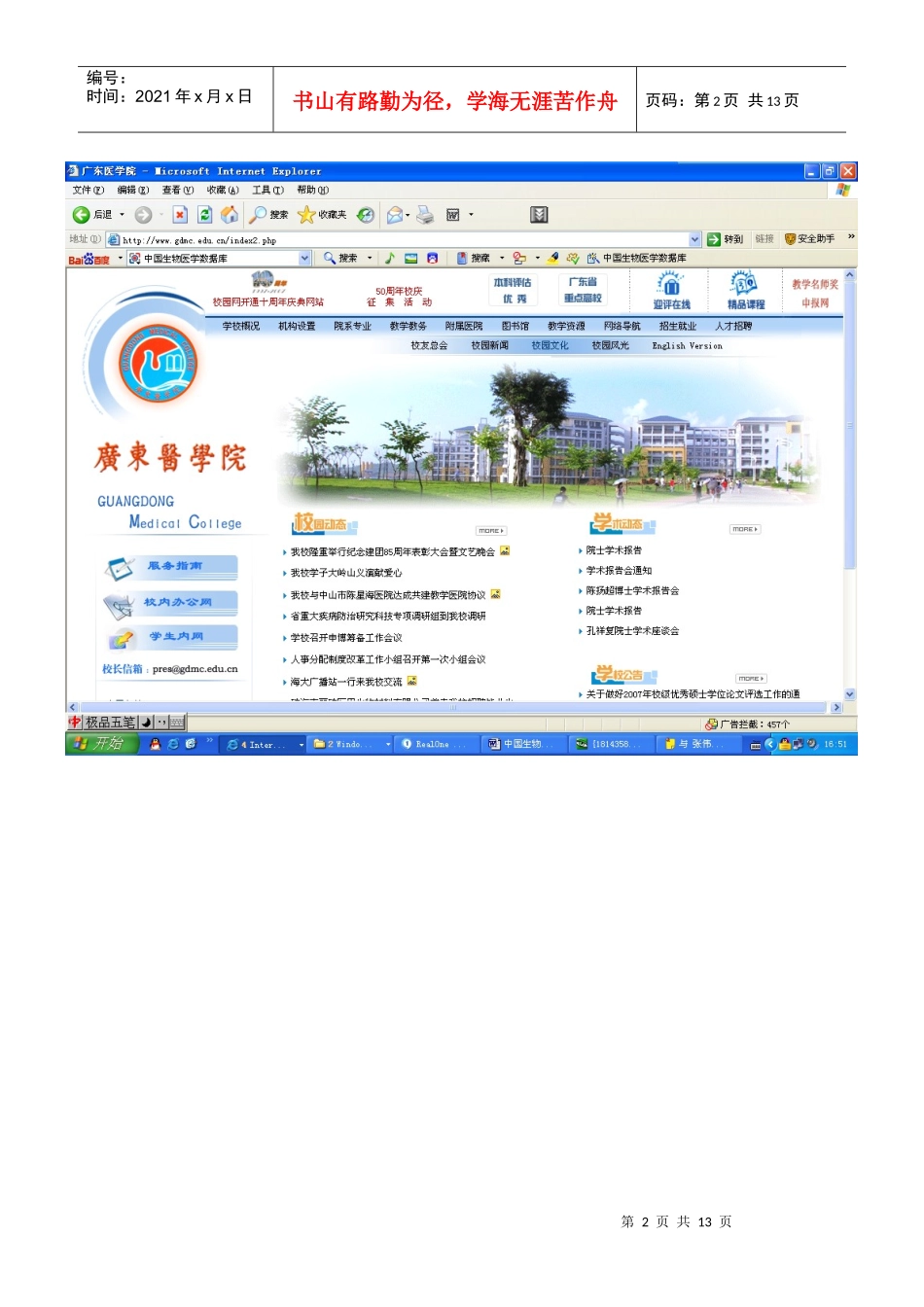Open the 帮助(H) menu
Screen dimensions: 924x1307
pos(313,191)
